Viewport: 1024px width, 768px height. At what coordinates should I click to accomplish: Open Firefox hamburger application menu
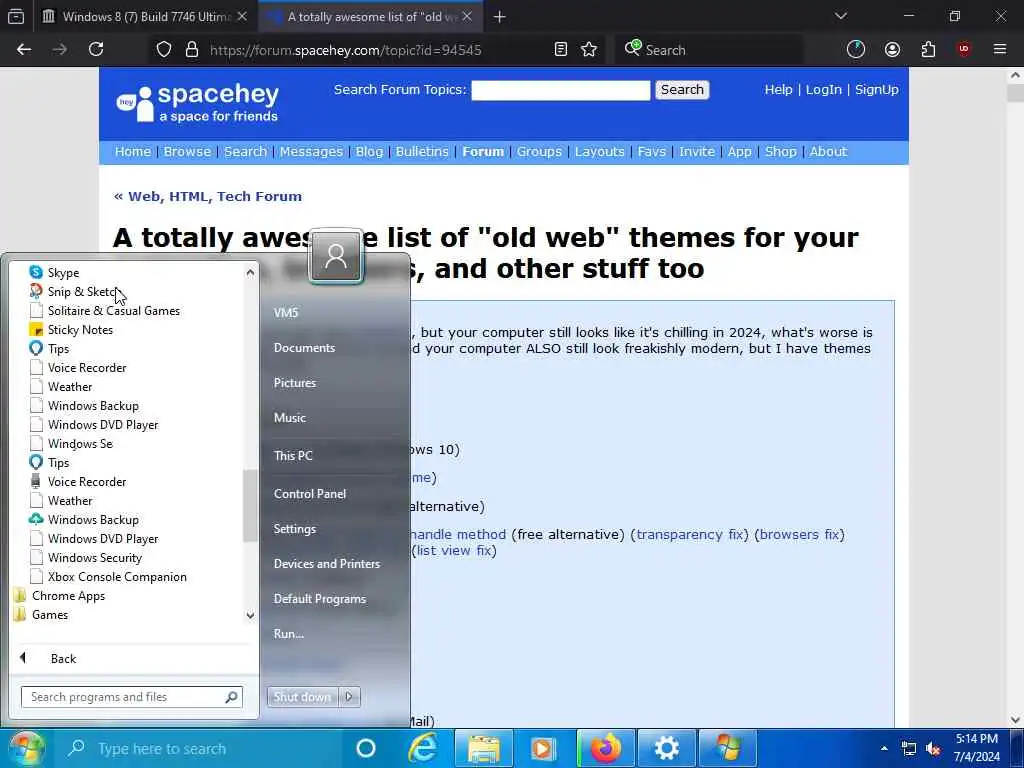click(x=1000, y=50)
